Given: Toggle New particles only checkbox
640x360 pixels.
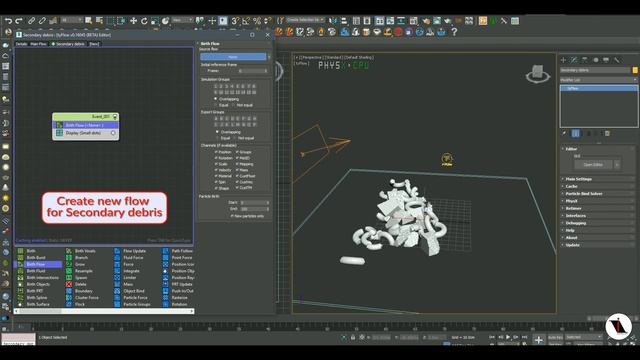Looking at the screenshot, I should (232, 216).
